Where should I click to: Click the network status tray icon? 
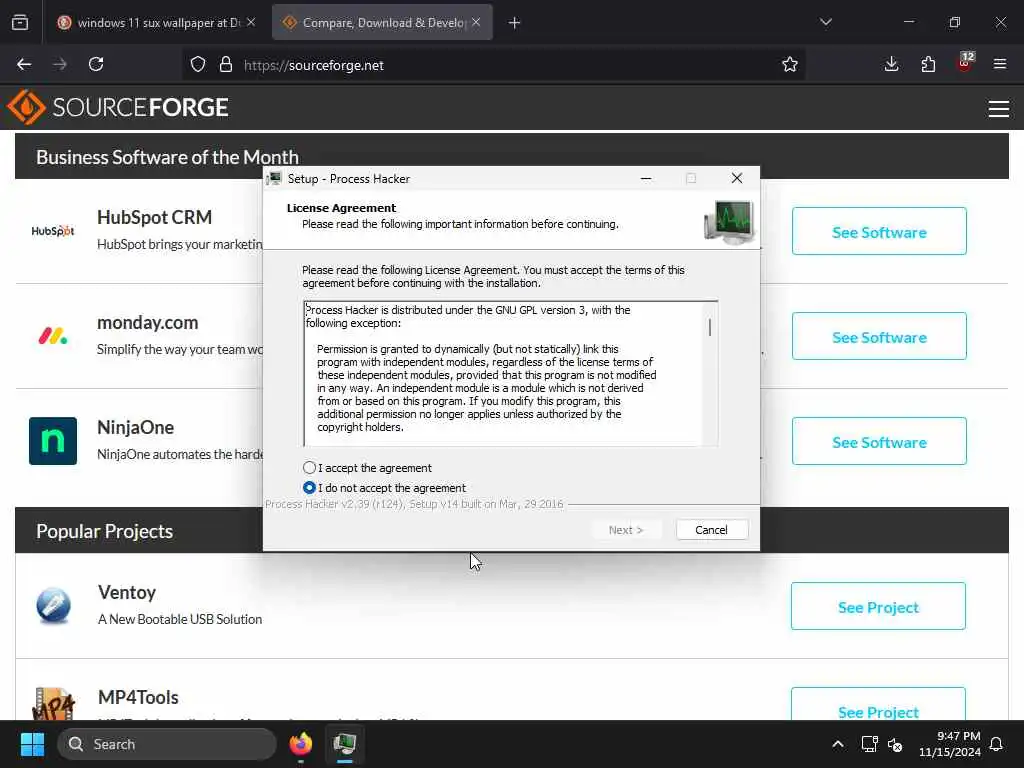(869, 744)
